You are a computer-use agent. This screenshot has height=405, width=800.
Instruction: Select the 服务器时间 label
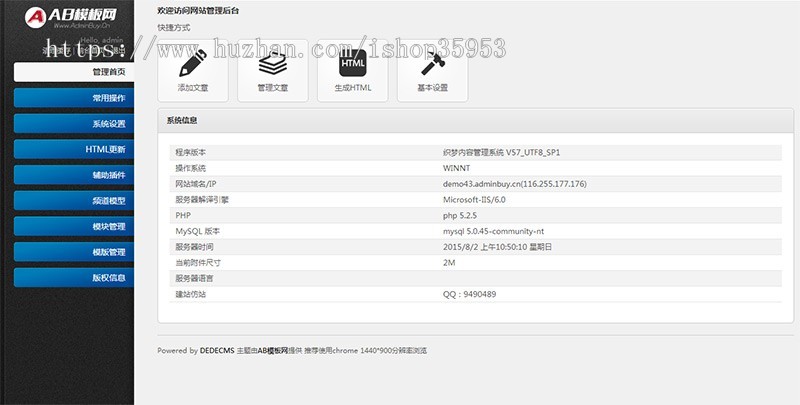coord(194,247)
